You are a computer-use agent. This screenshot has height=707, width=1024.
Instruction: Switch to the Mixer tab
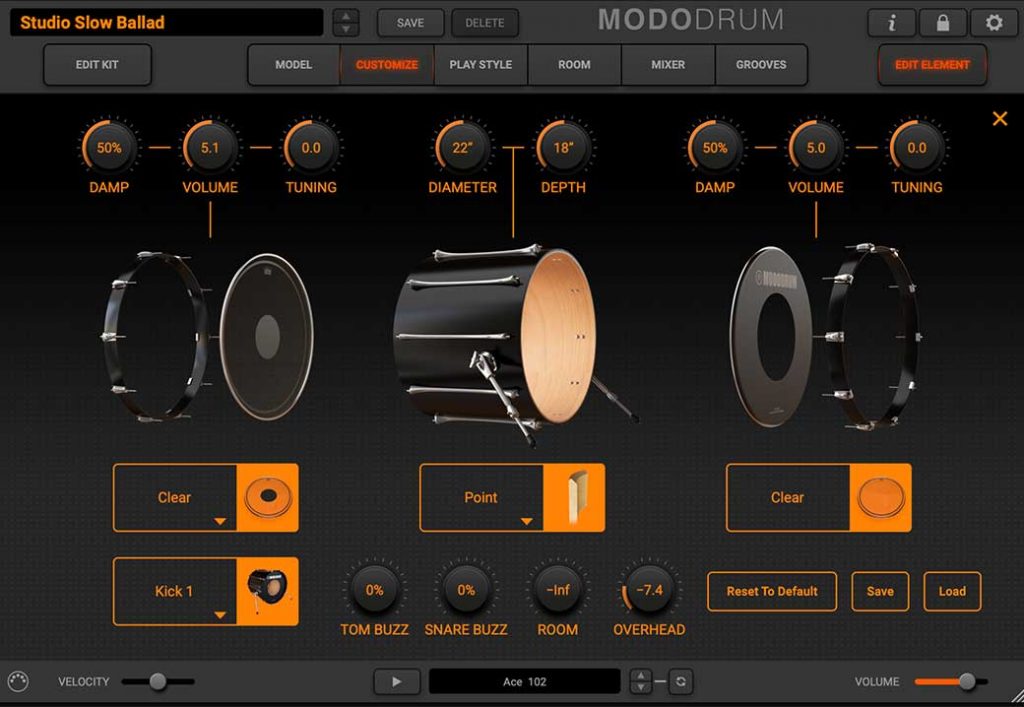pos(668,65)
